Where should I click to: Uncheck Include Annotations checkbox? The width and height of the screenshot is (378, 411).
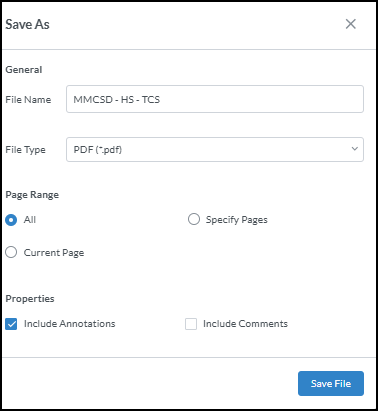click(x=11, y=324)
